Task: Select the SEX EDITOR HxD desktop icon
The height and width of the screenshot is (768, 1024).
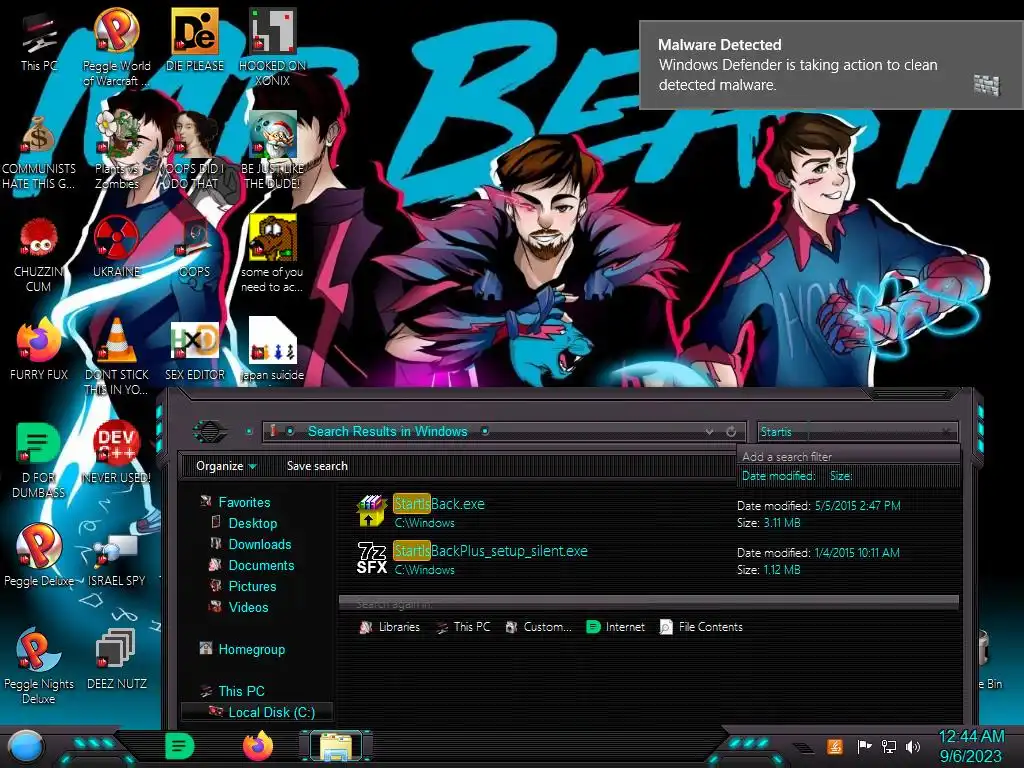Action: 195,351
